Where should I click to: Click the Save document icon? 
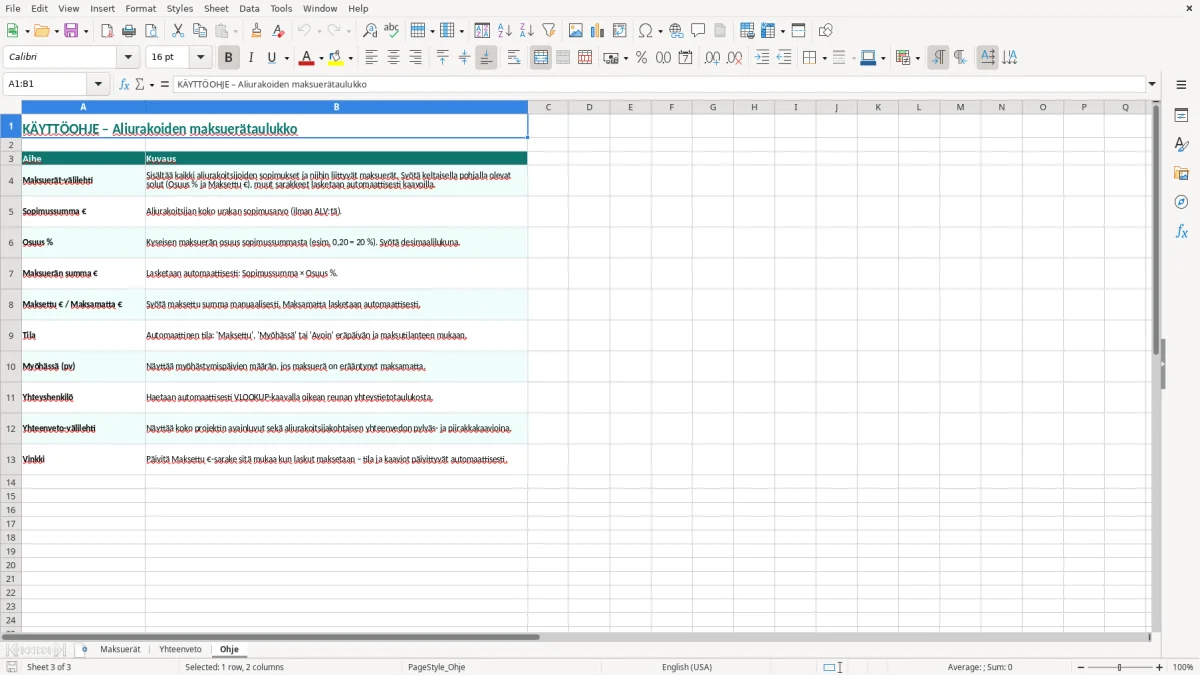pyautogui.click(x=71, y=31)
